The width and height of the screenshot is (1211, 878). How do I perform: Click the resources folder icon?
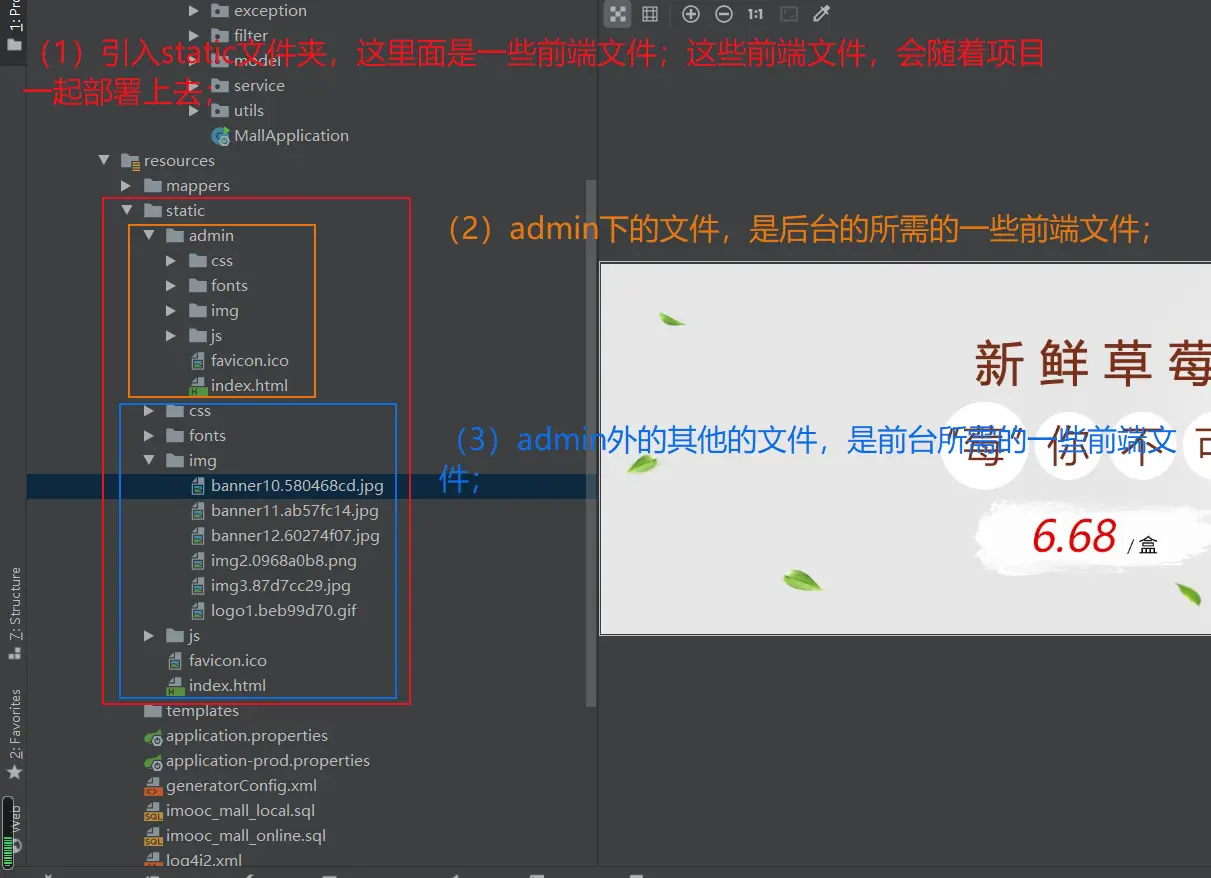point(130,161)
